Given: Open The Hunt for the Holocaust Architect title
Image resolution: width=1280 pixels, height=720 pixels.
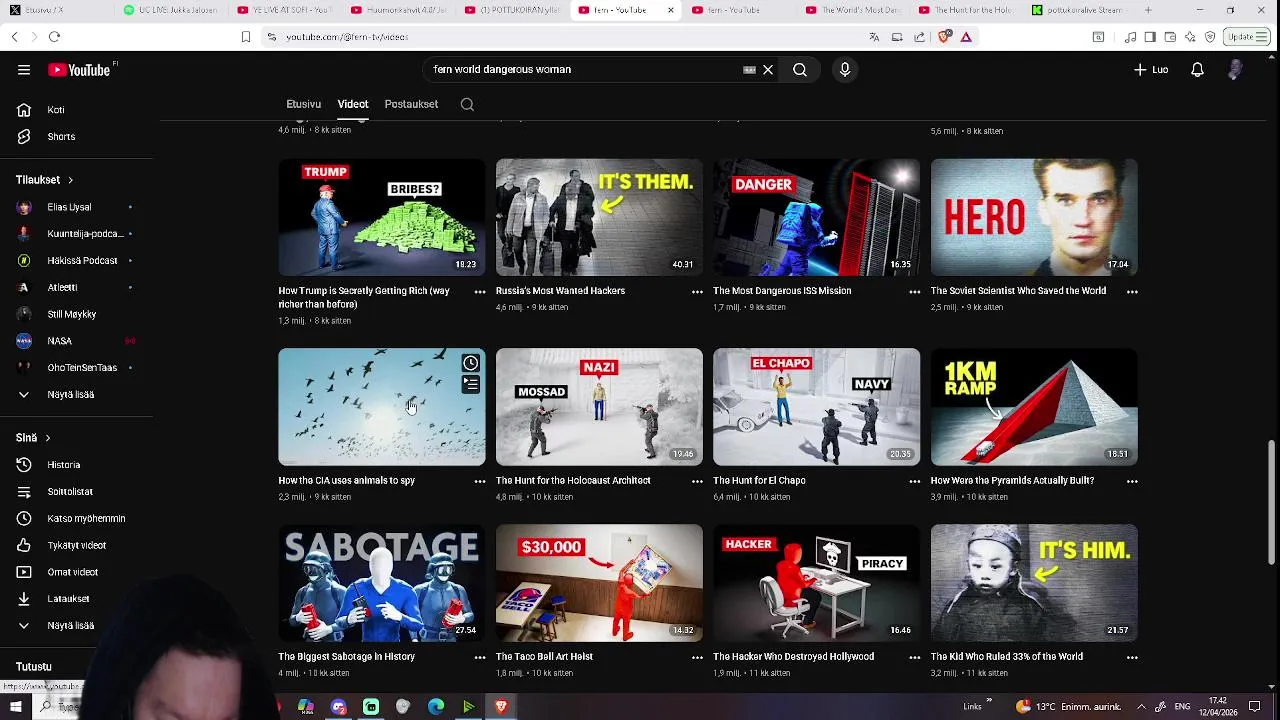Looking at the screenshot, I should pos(573,481).
